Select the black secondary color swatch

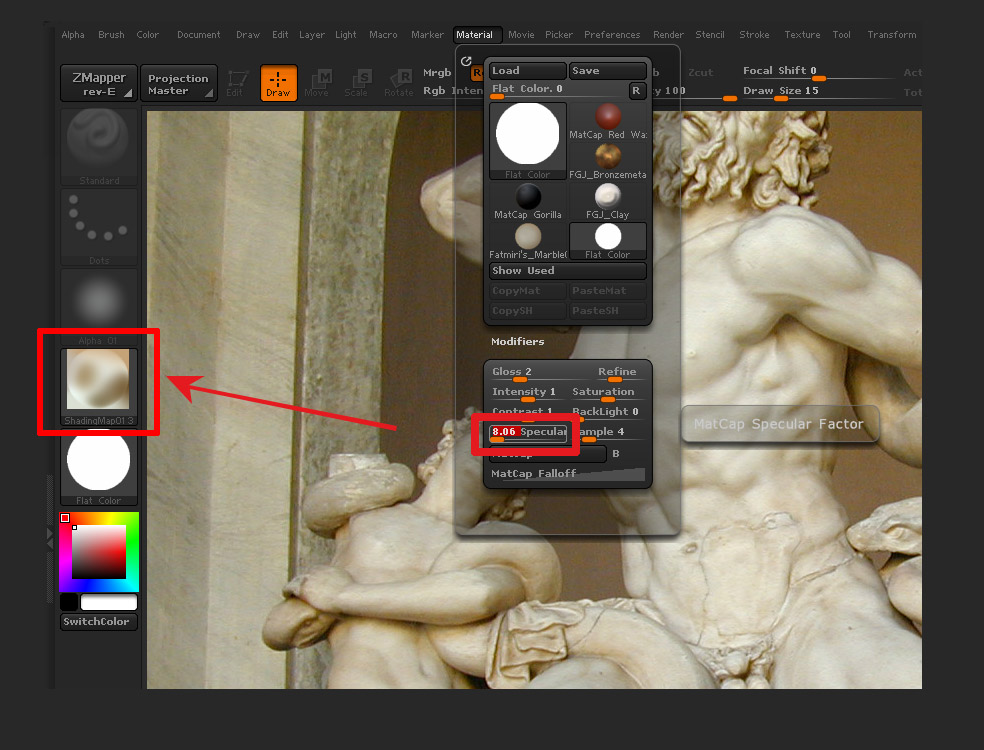pos(69,603)
